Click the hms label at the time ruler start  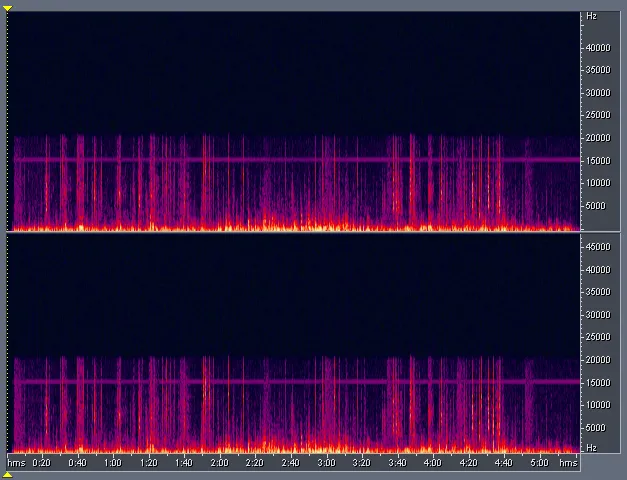16,463
